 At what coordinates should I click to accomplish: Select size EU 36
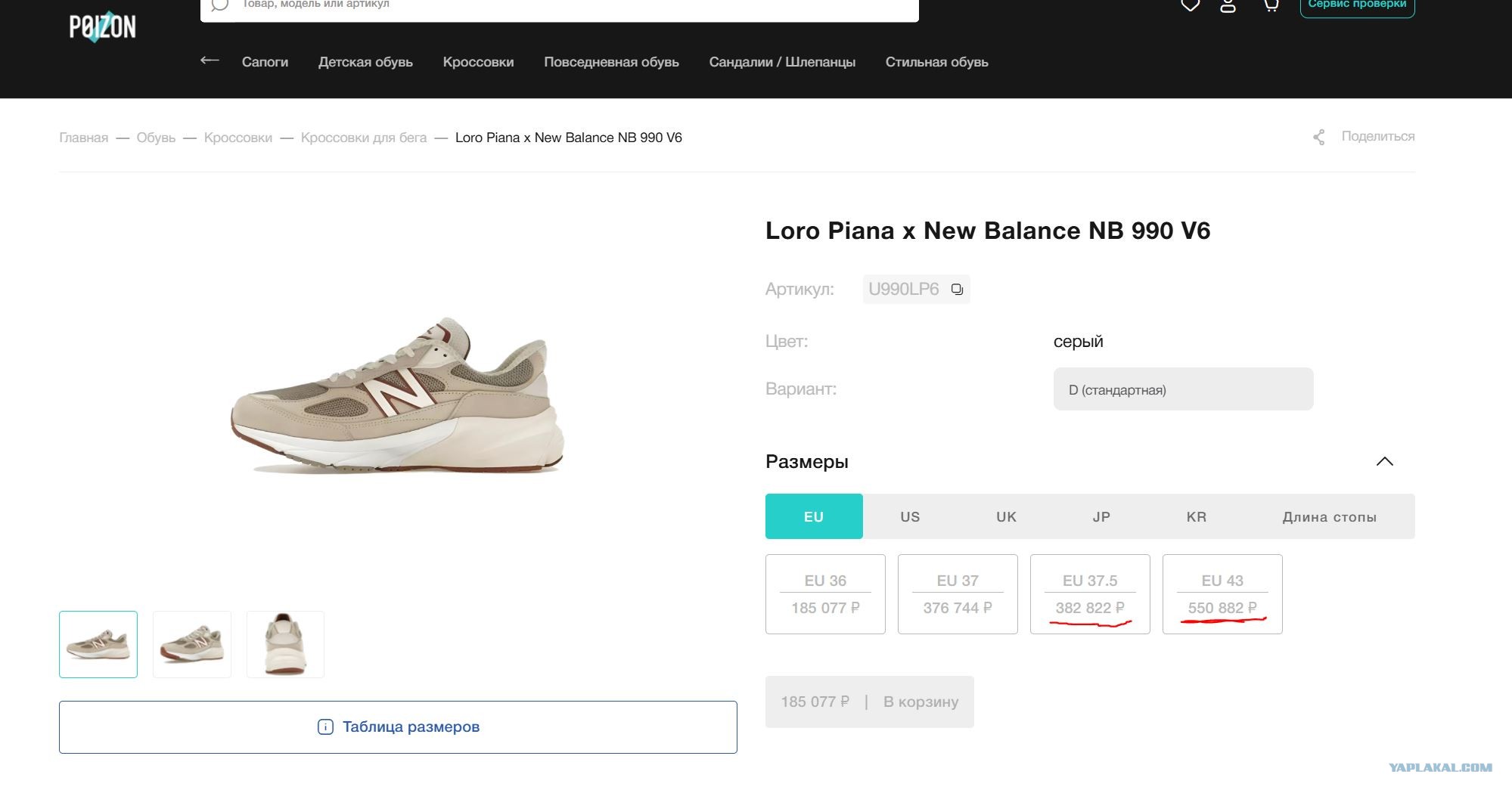tap(825, 594)
